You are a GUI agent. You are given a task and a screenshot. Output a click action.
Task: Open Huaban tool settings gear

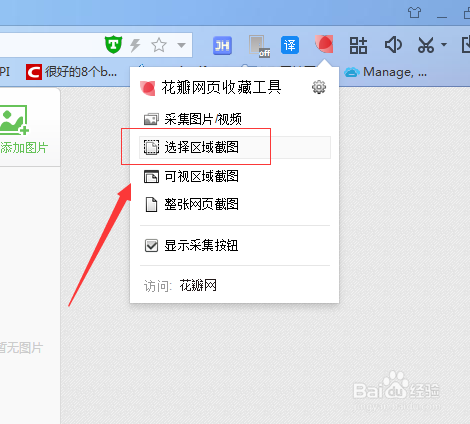point(319,87)
